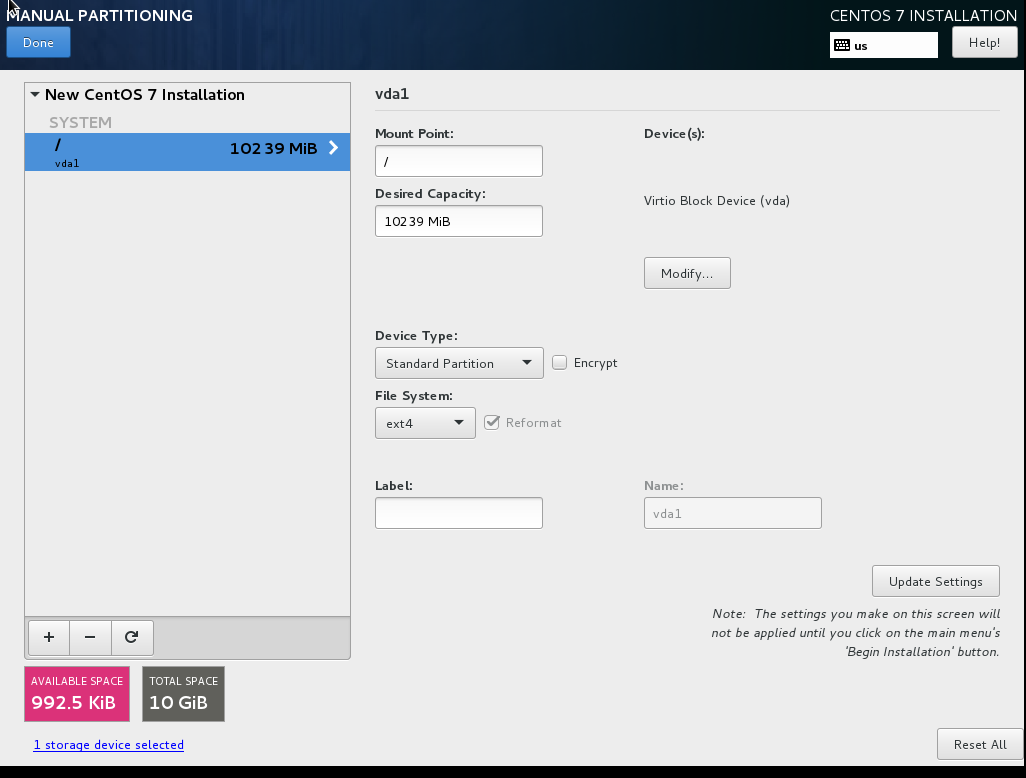Click the Modify... device button
Viewport: 1026px width, 778px height.
click(687, 273)
